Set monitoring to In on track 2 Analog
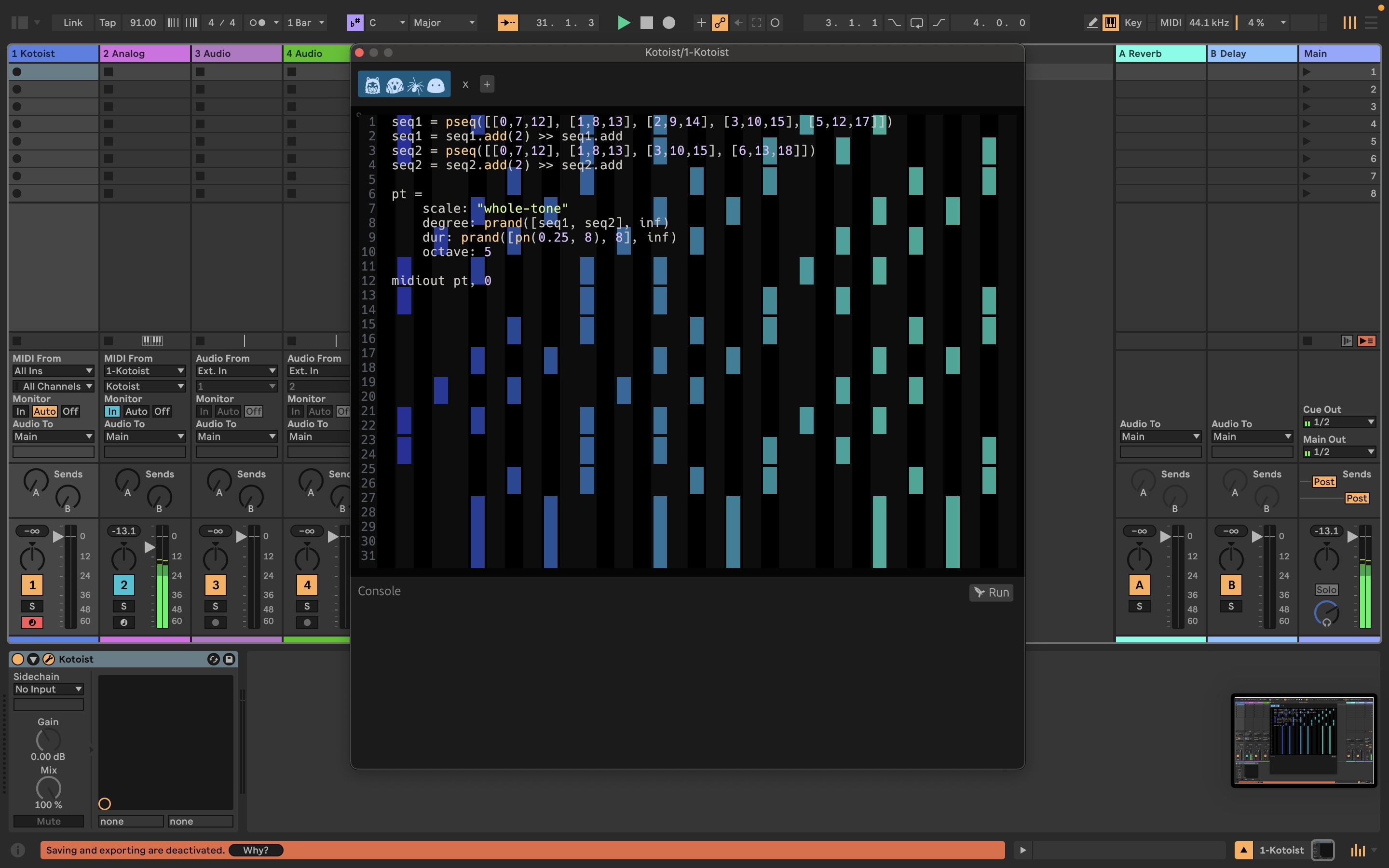This screenshot has height=868, width=1389. click(x=112, y=411)
